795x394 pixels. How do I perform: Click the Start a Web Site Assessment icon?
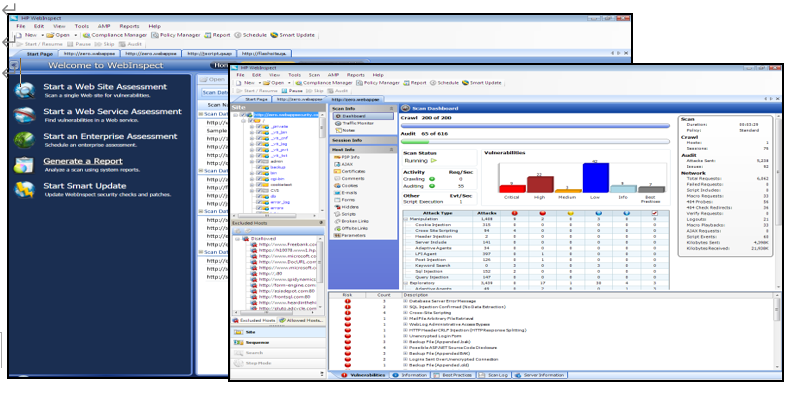[24, 90]
